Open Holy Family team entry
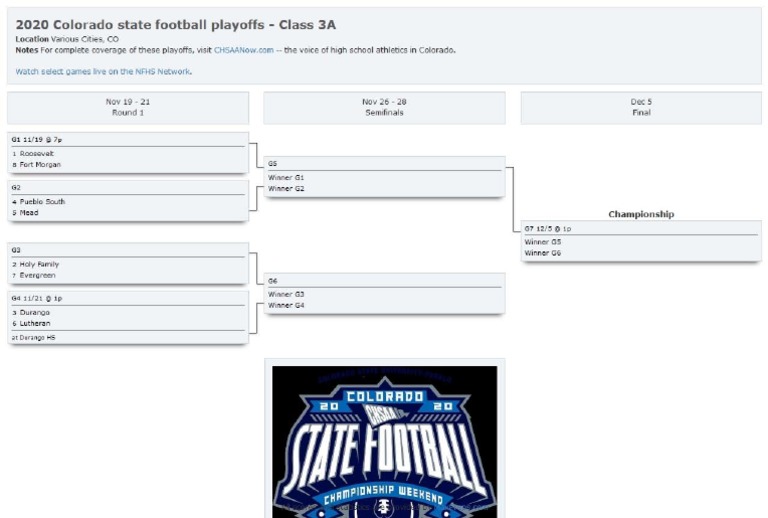Image resolution: width=768 pixels, height=518 pixels. pos(40,265)
